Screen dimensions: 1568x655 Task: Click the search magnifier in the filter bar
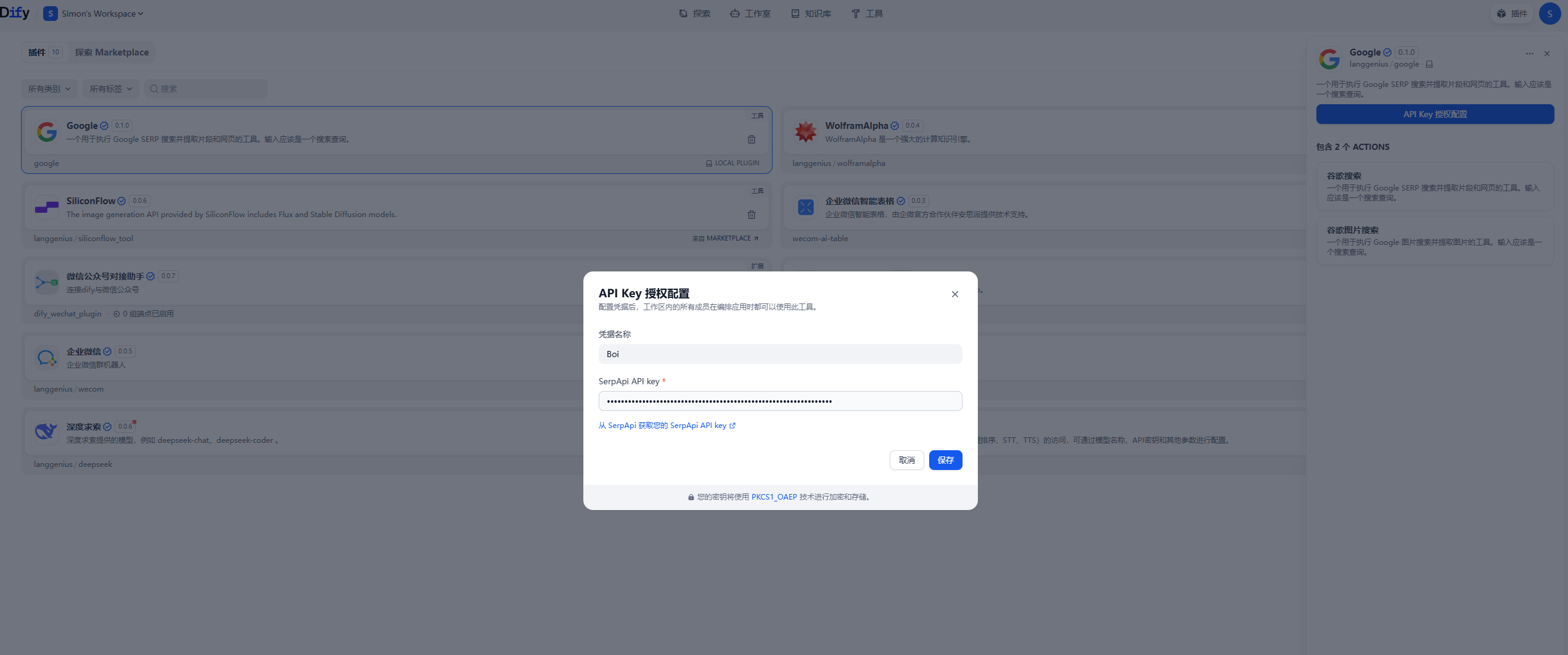[x=154, y=88]
